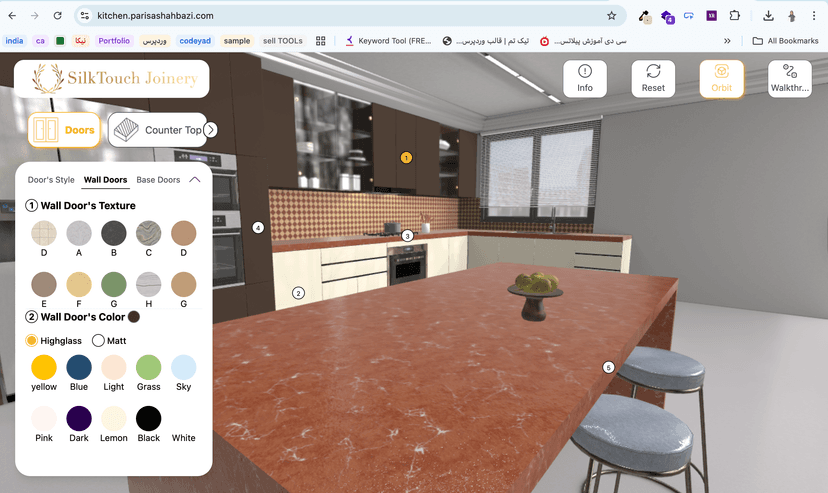Switch to the Base Doors tab
Image resolution: width=828 pixels, height=493 pixels.
click(158, 180)
